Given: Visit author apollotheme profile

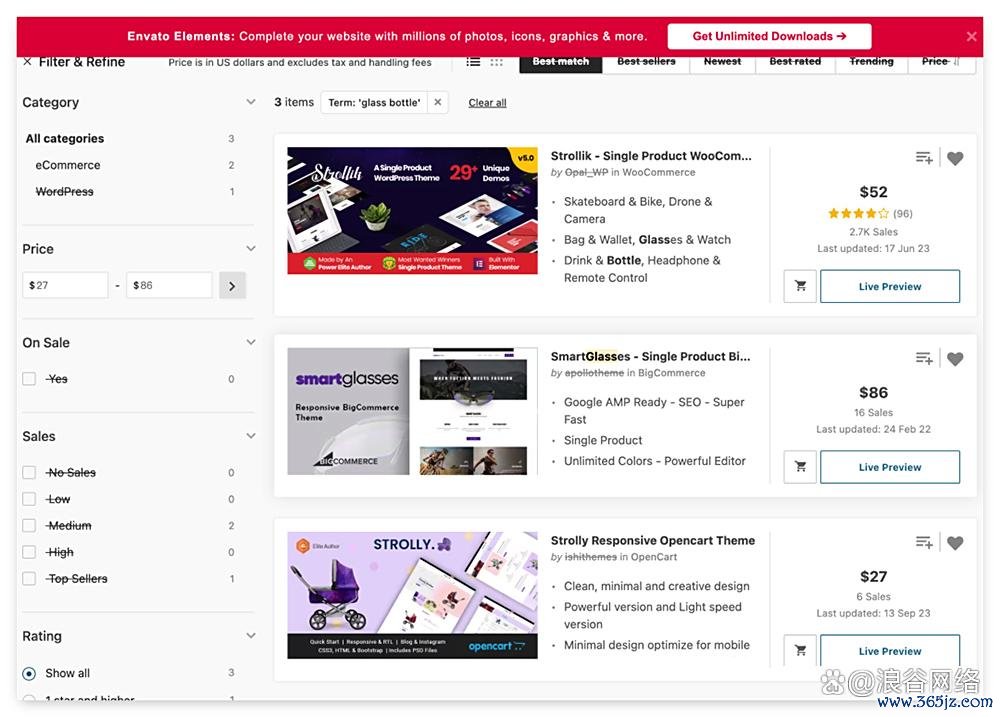Looking at the screenshot, I should point(594,373).
